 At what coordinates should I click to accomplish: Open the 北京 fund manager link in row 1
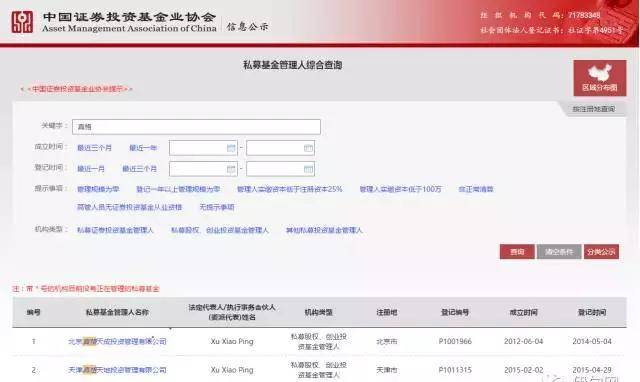pyautogui.click(x=117, y=342)
